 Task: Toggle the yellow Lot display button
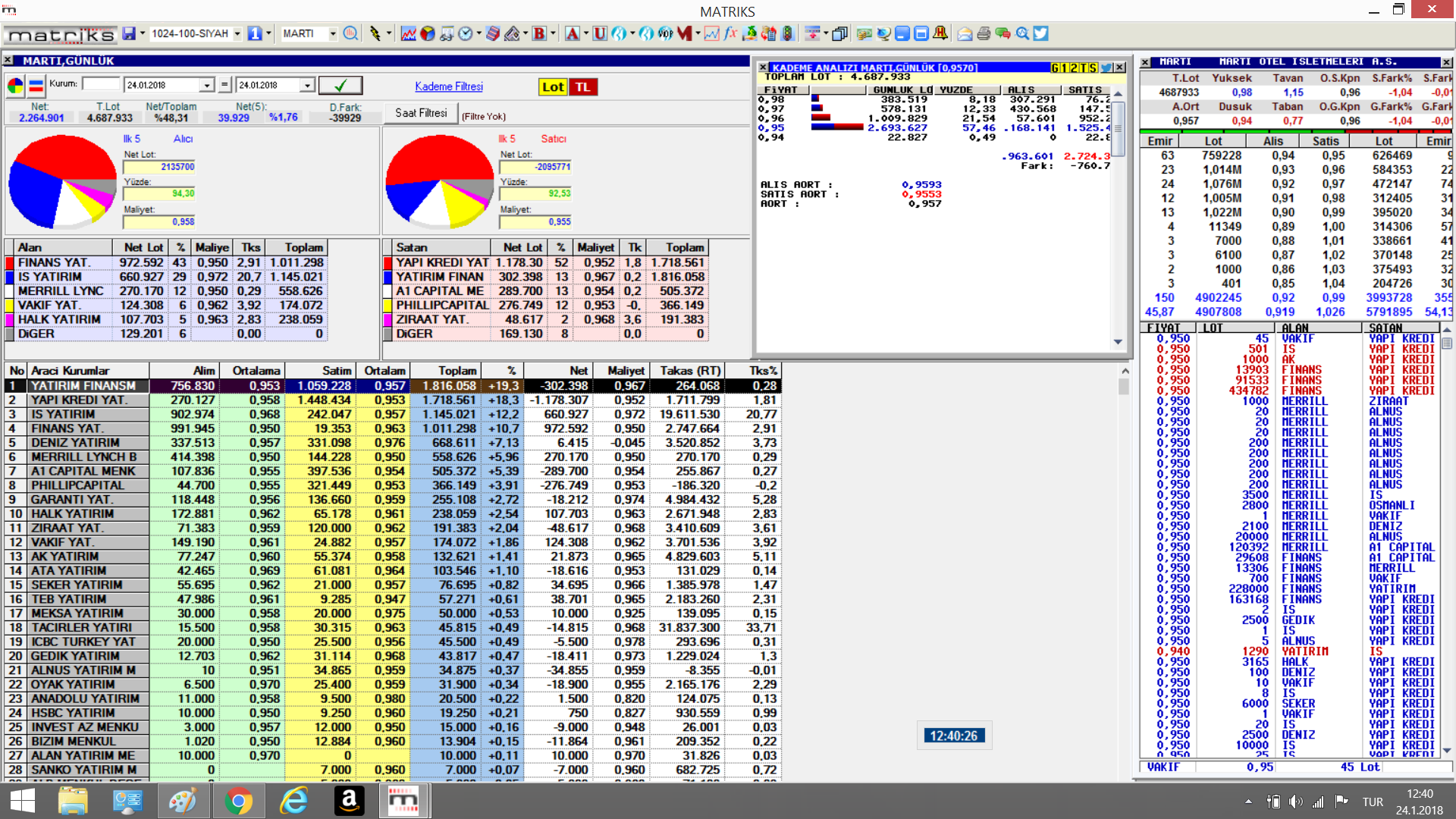553,87
